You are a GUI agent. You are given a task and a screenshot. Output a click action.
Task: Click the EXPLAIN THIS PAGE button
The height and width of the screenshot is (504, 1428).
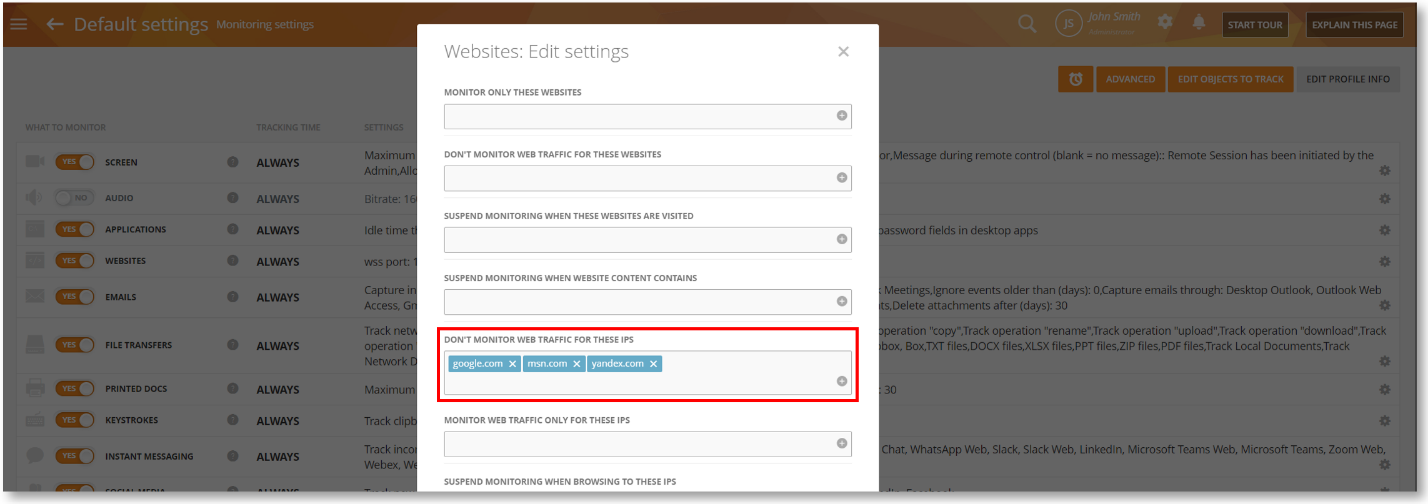[1354, 25]
